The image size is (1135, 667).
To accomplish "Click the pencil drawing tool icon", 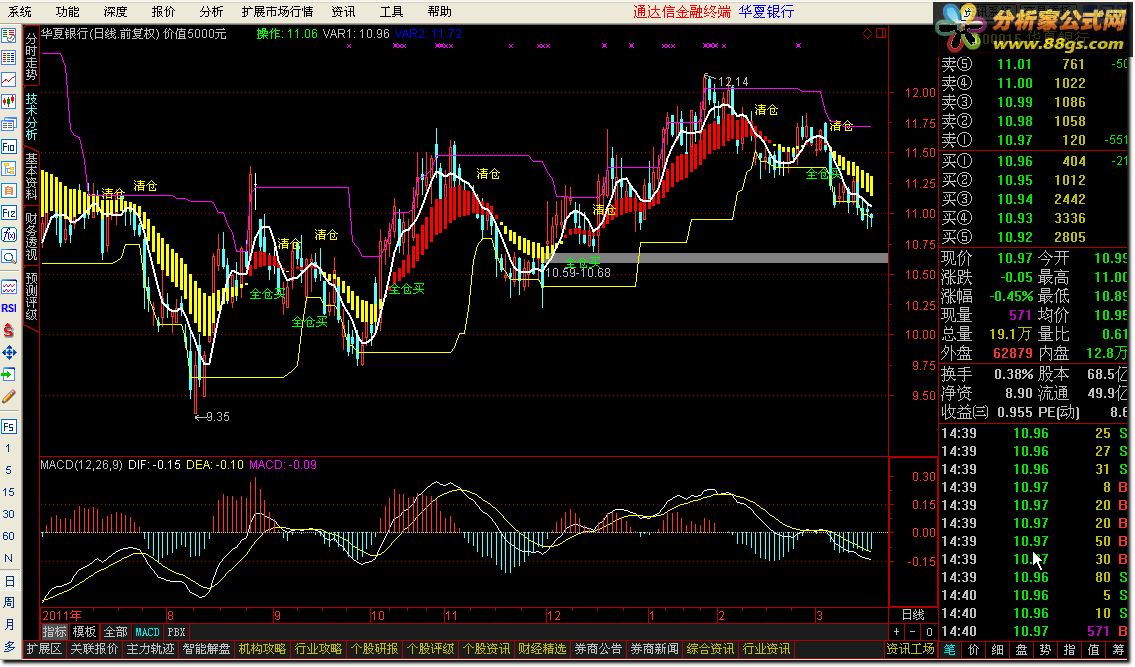I will coord(9,397).
